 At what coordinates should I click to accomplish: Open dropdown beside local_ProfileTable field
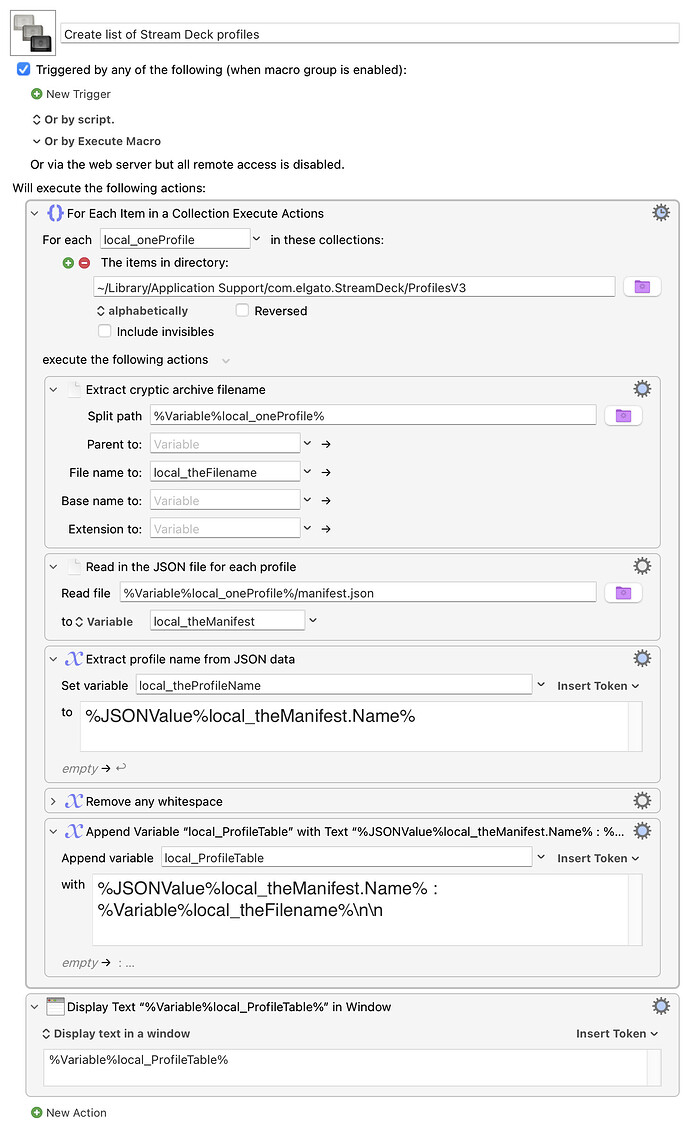[541, 858]
